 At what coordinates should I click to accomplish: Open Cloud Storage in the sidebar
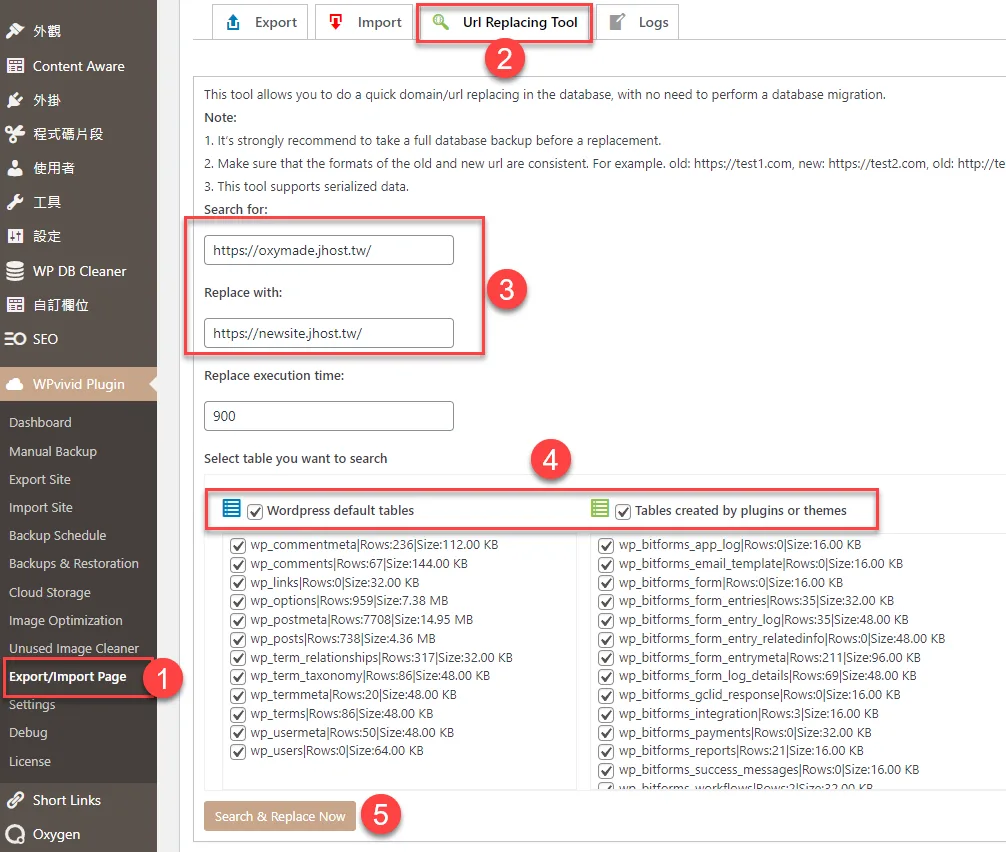49,592
